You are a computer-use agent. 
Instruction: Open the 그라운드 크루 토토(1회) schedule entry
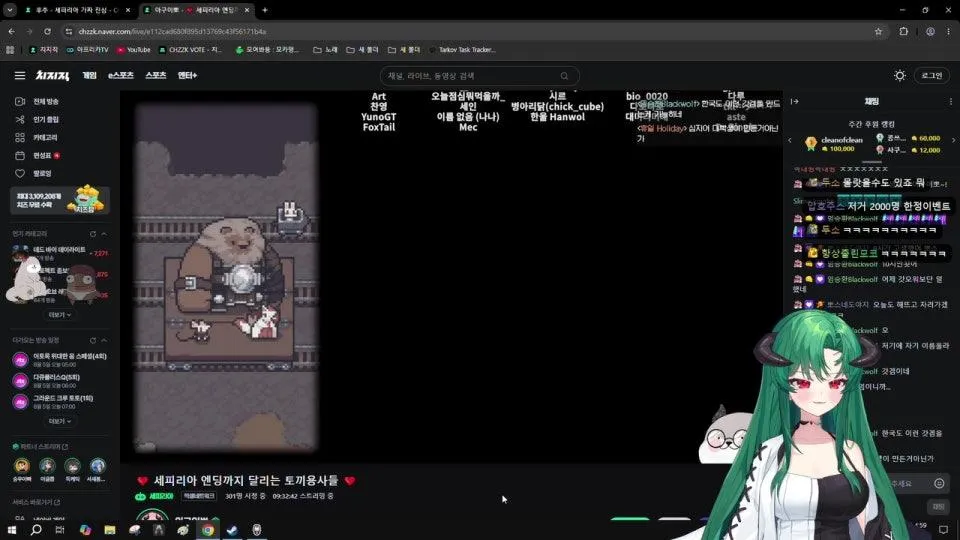(x=59, y=402)
